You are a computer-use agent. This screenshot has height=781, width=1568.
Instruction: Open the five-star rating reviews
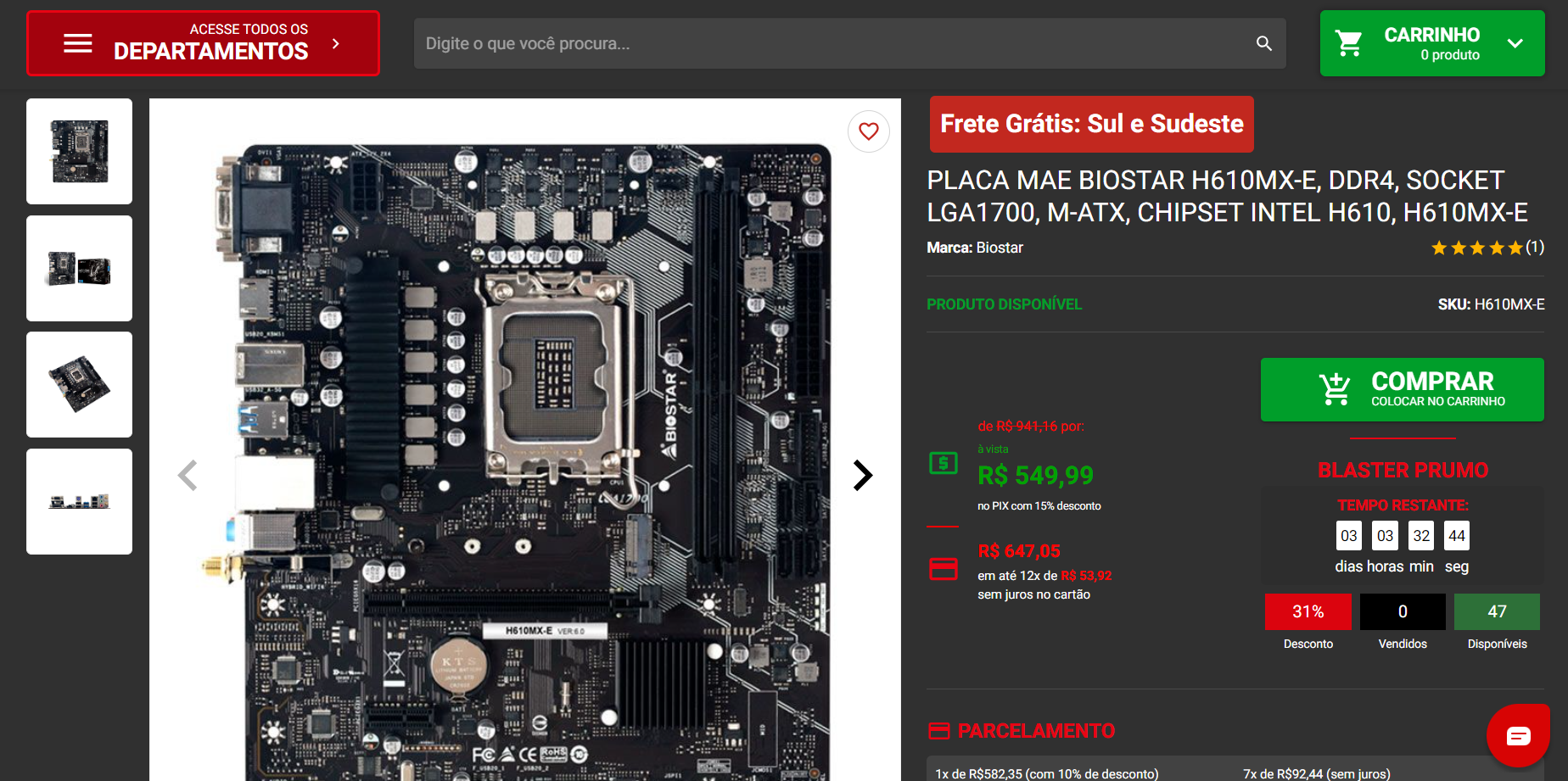point(1487,248)
